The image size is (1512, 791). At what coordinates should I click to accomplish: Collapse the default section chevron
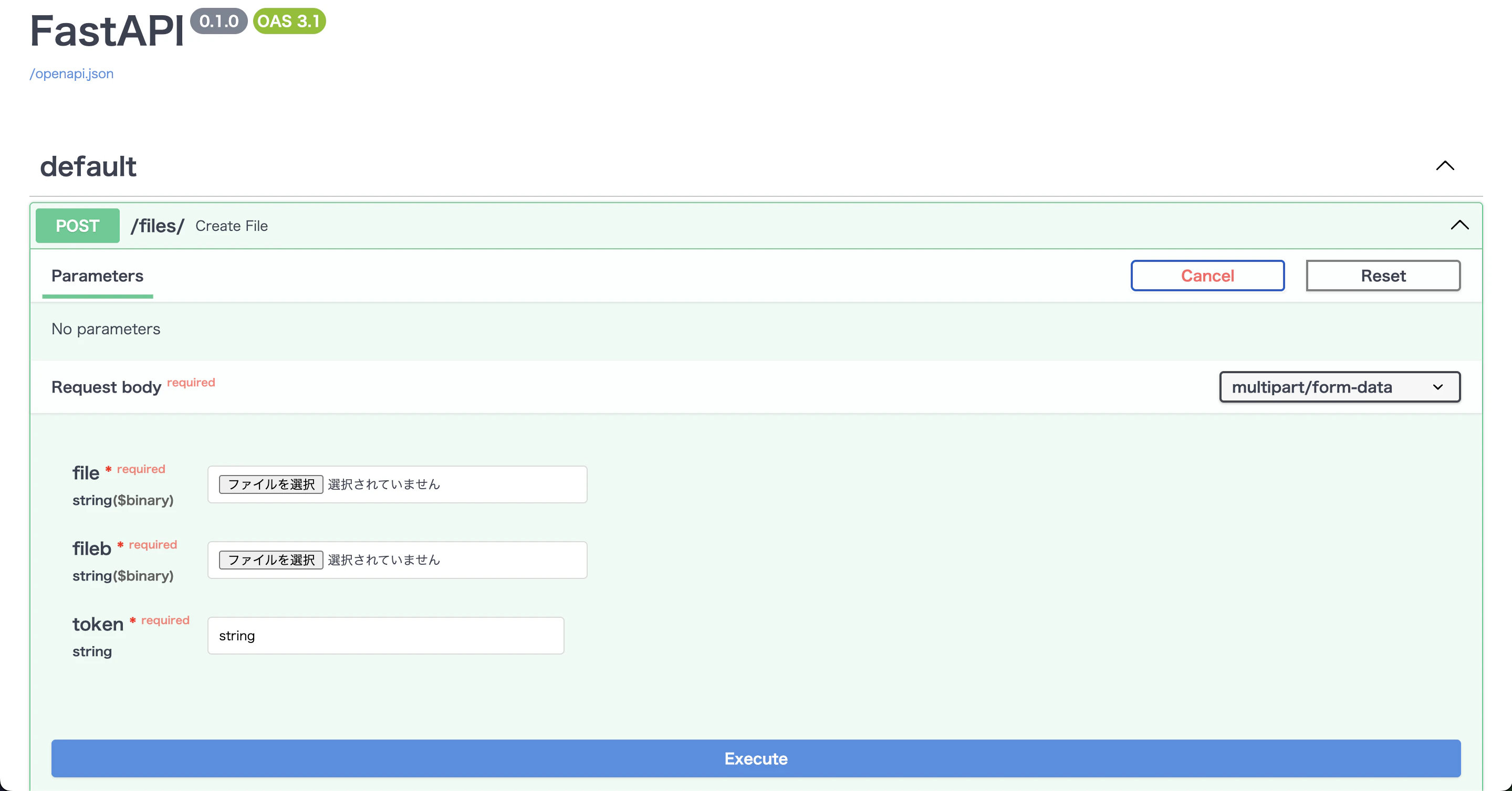click(1444, 166)
